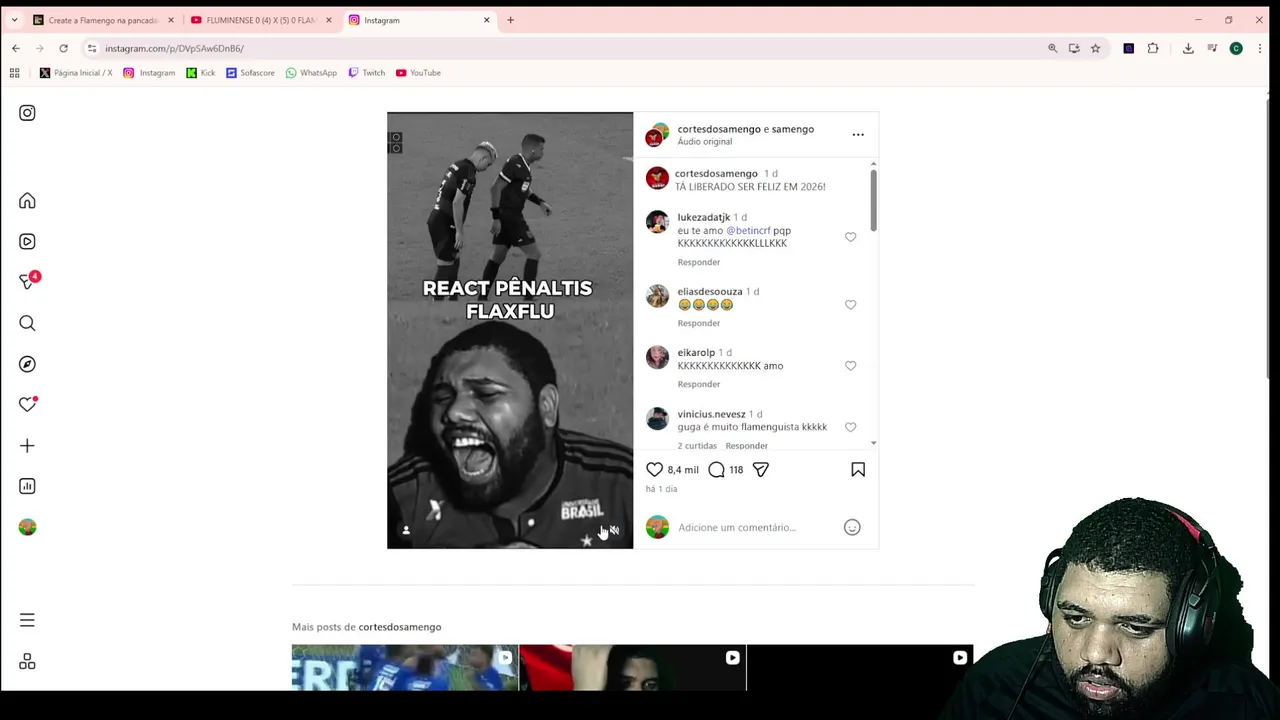Close the Instagram browser tab
Viewport: 1280px width, 720px height.
click(x=487, y=20)
